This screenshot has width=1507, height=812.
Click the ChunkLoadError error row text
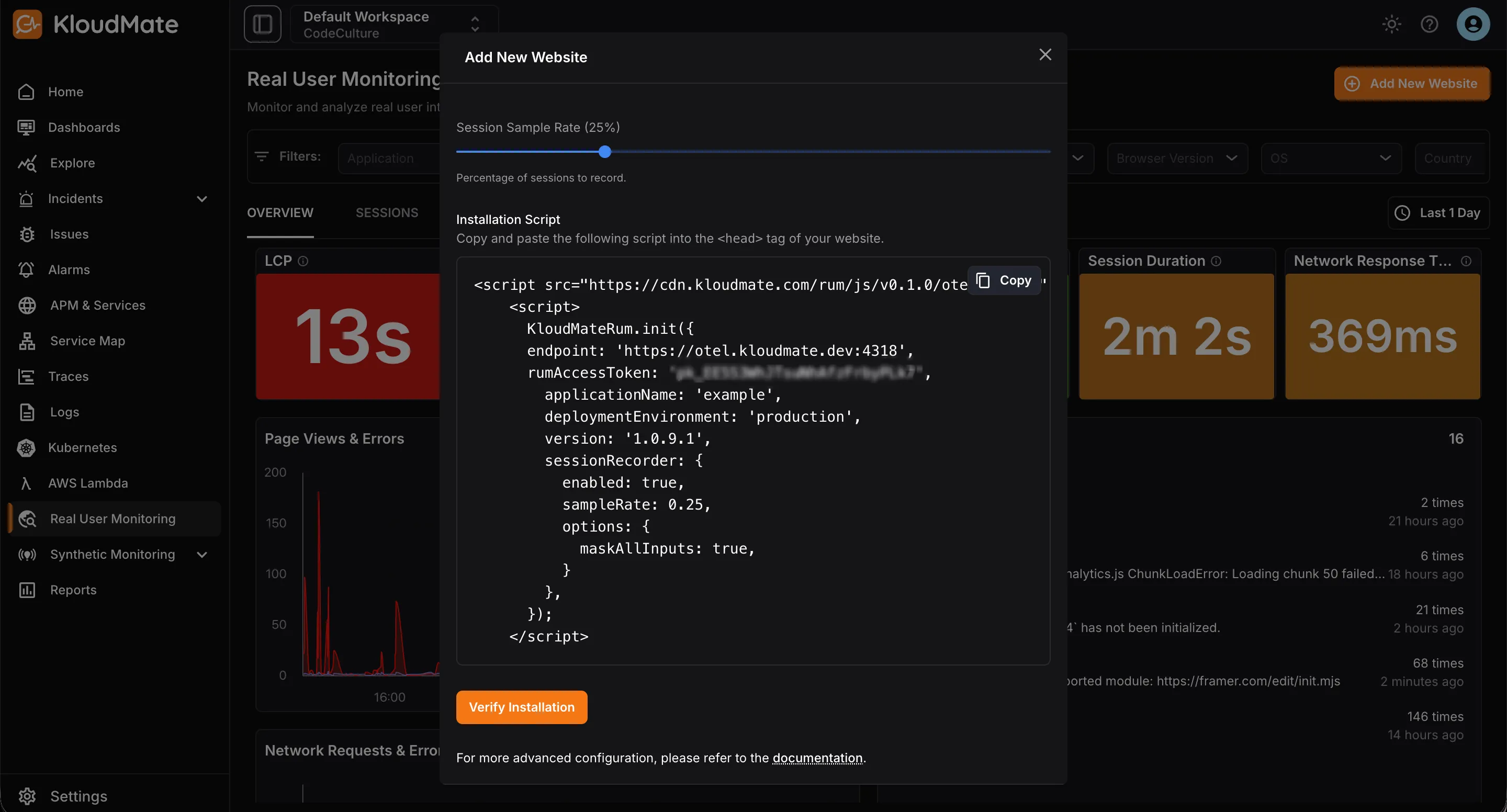[1225, 574]
